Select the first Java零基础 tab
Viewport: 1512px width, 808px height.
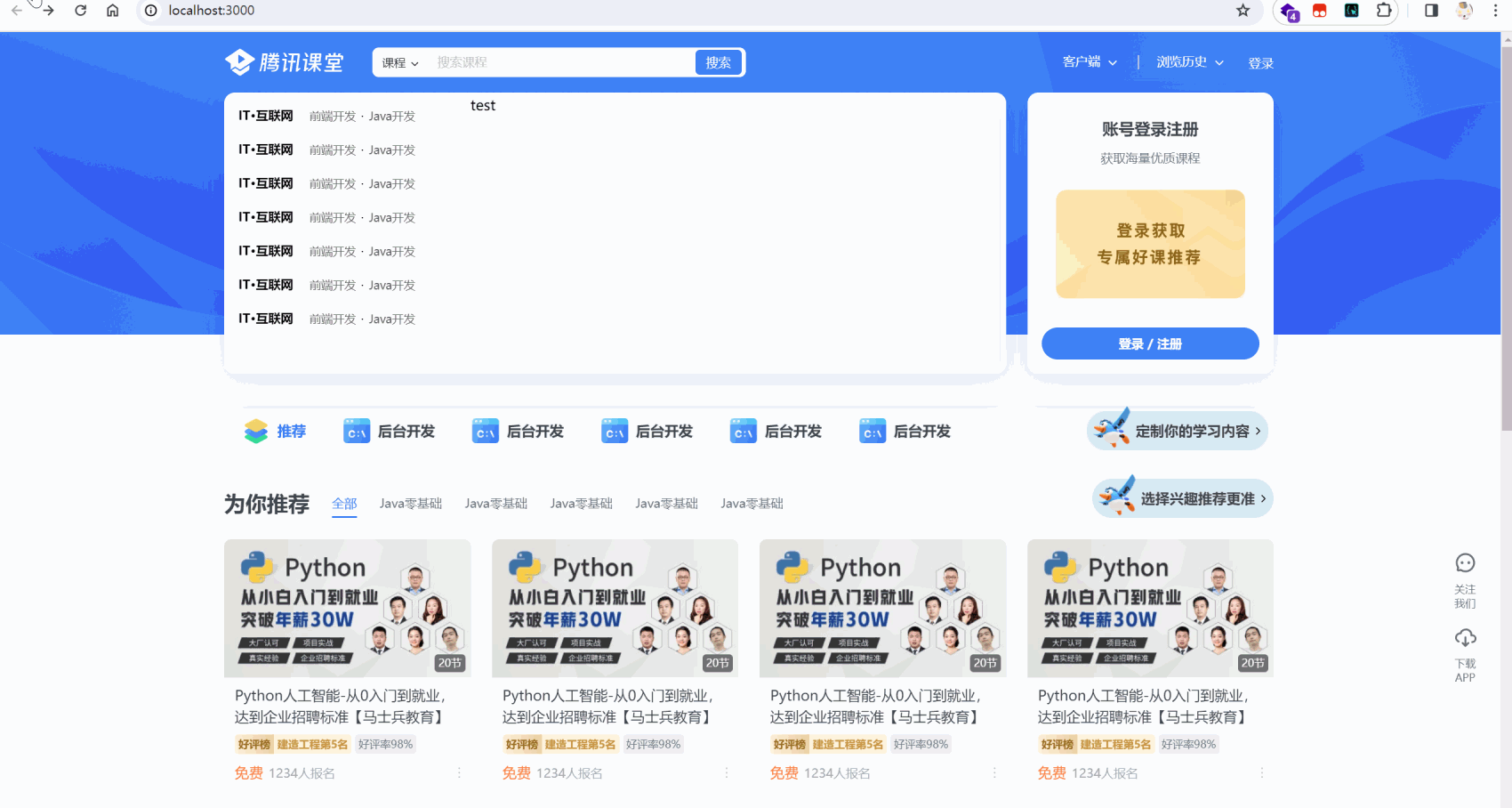(411, 504)
